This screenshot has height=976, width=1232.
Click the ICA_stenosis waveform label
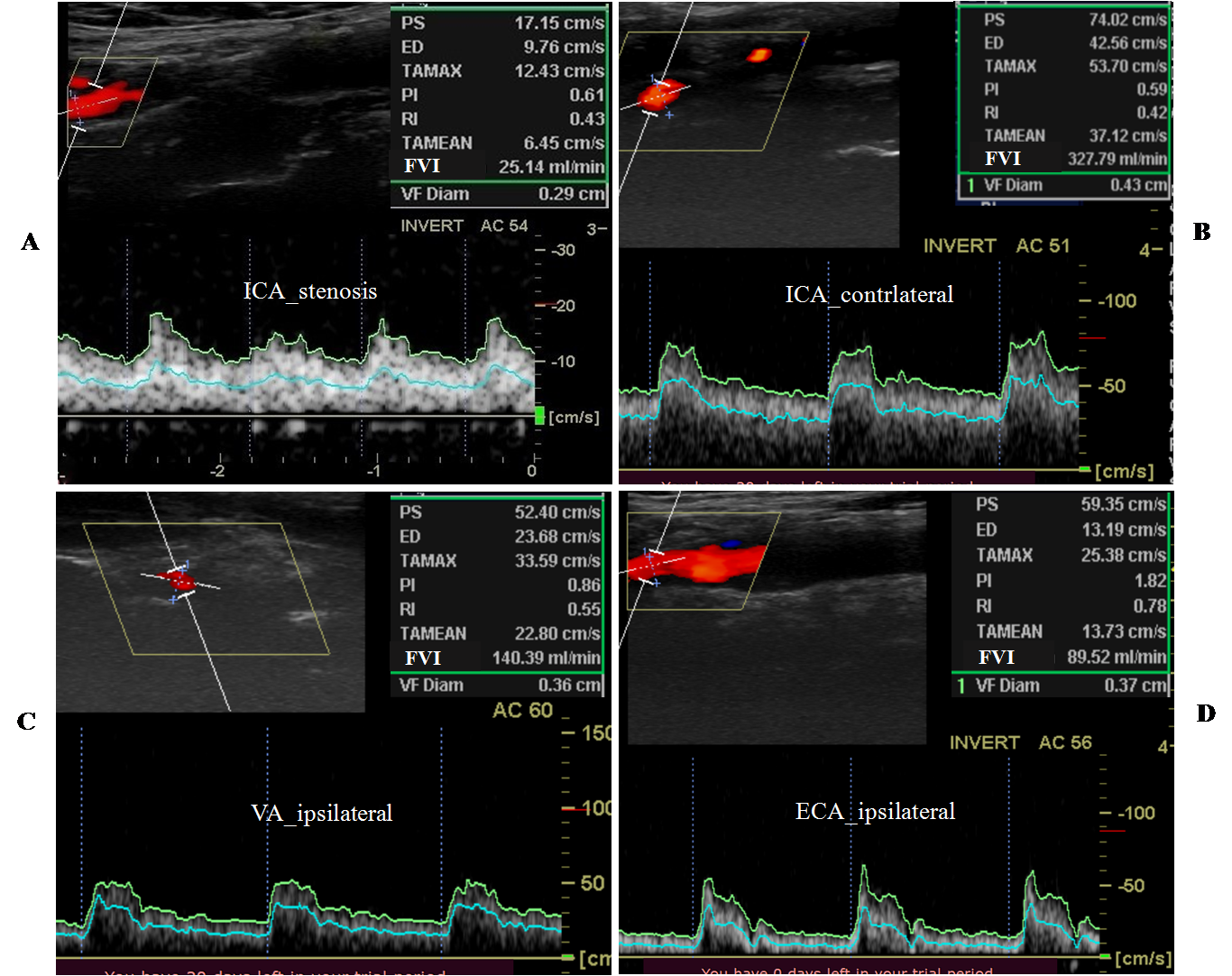point(309,291)
